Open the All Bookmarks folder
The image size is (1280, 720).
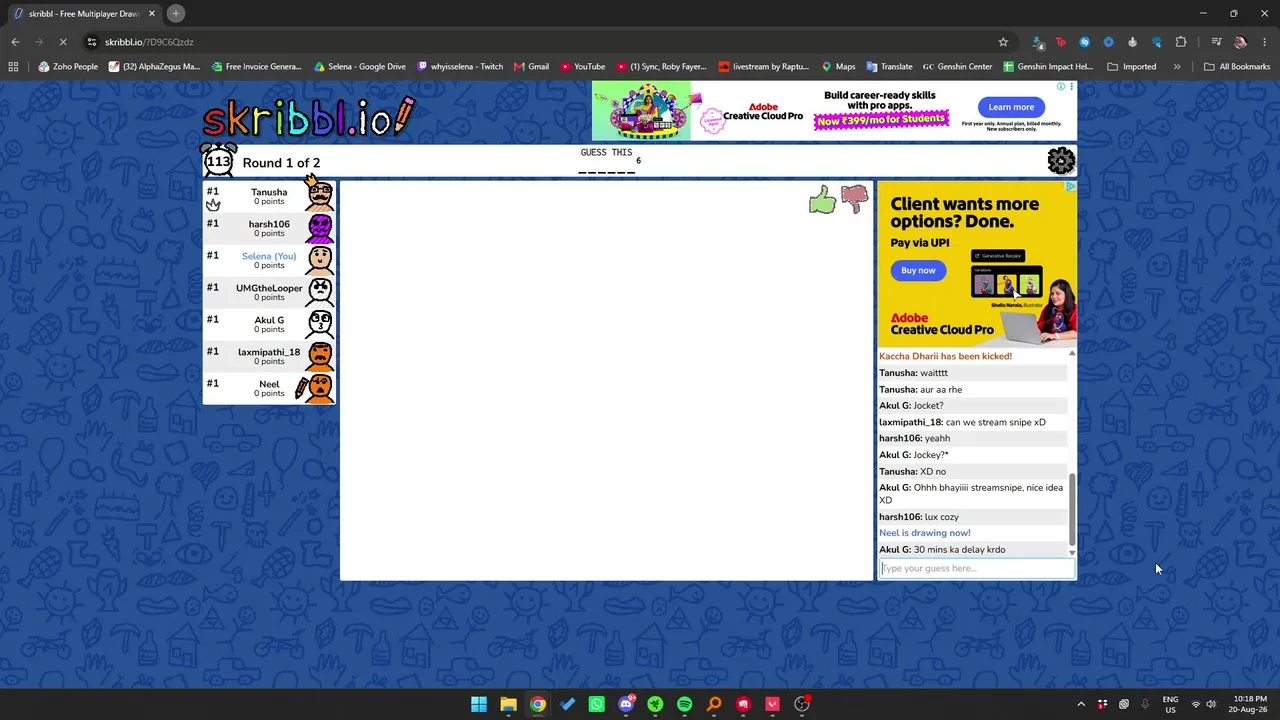pos(1237,67)
